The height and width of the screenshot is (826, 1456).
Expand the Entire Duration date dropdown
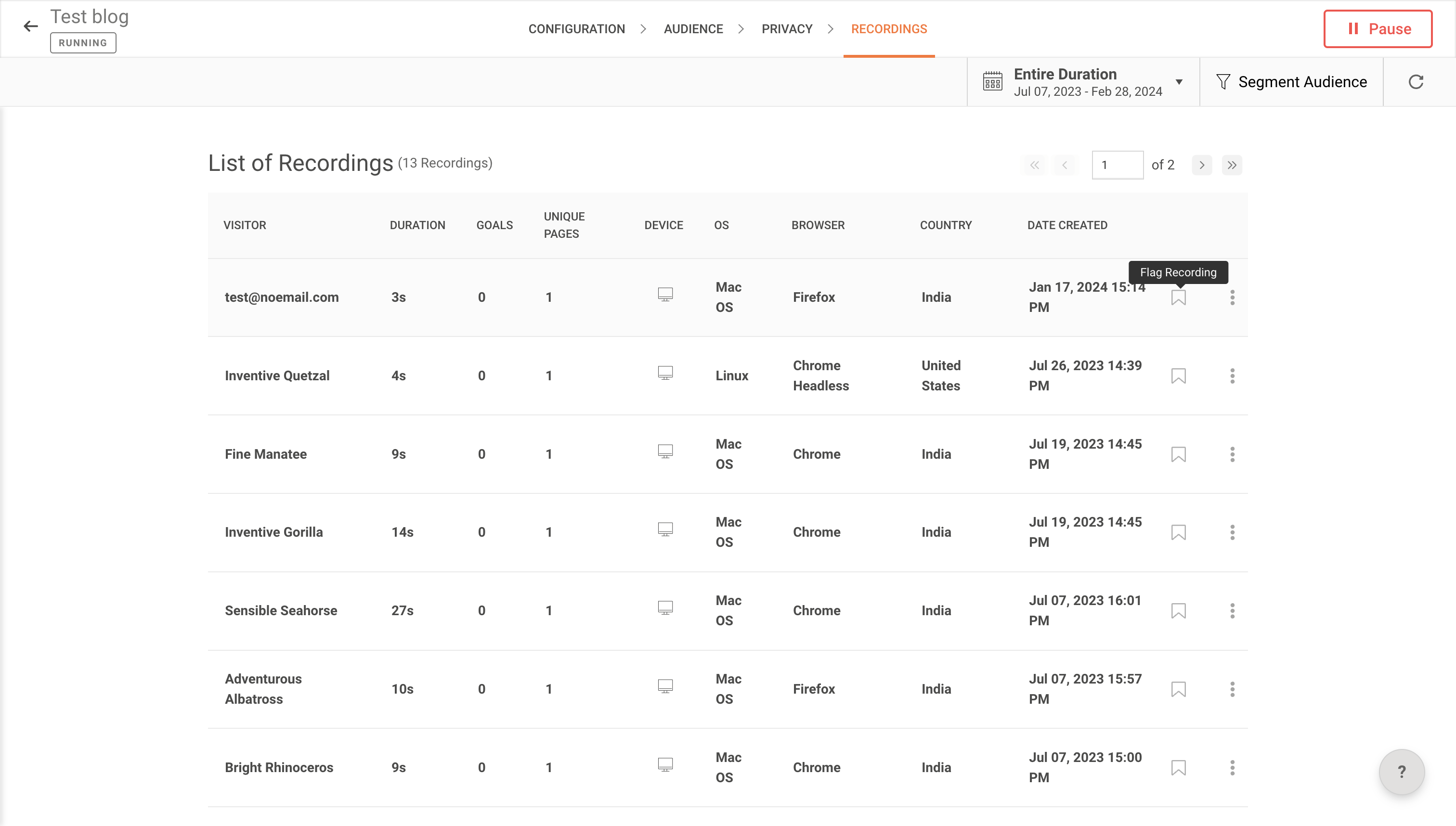pyautogui.click(x=1179, y=82)
